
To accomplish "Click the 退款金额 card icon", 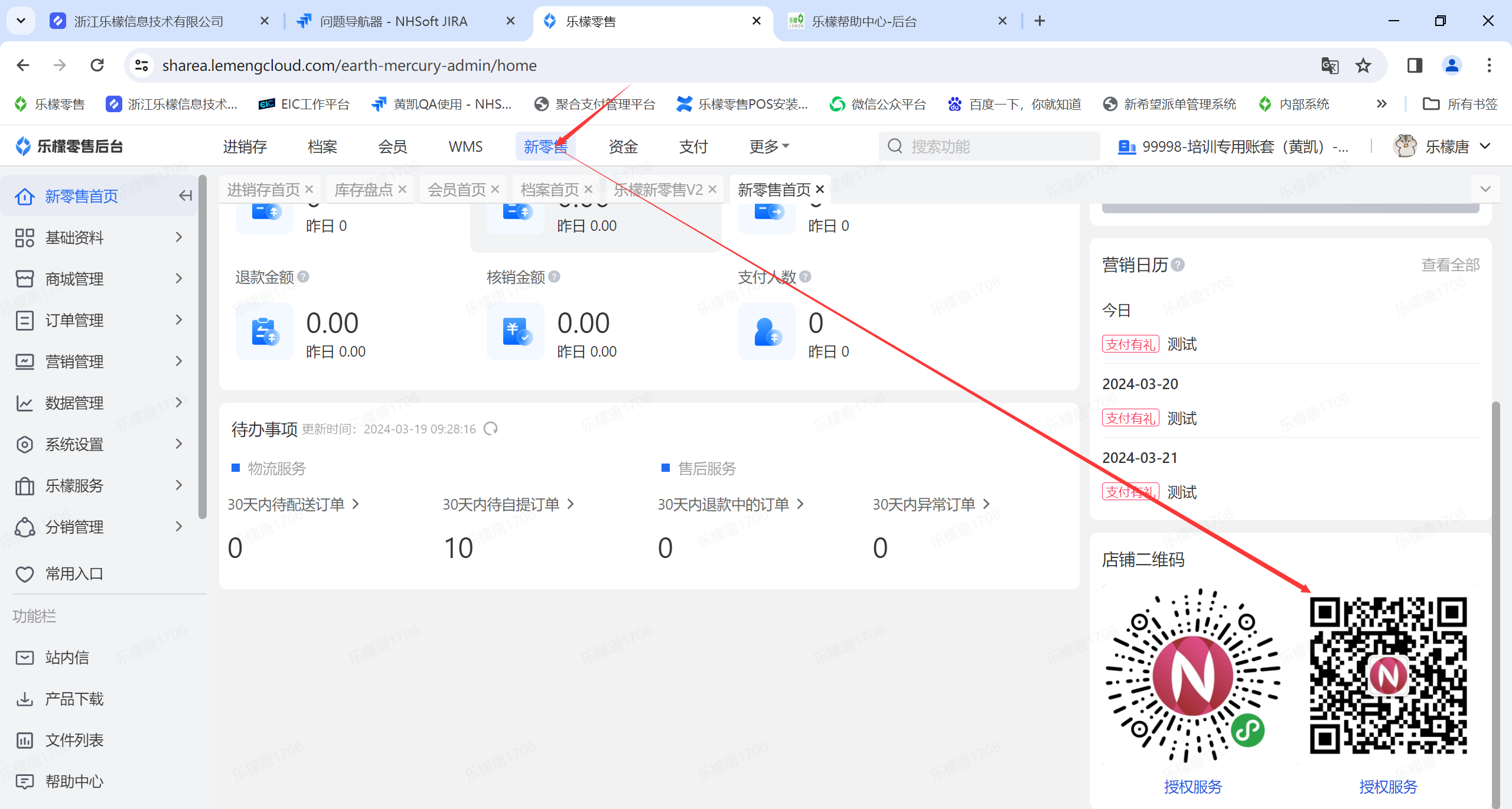I will (265, 331).
